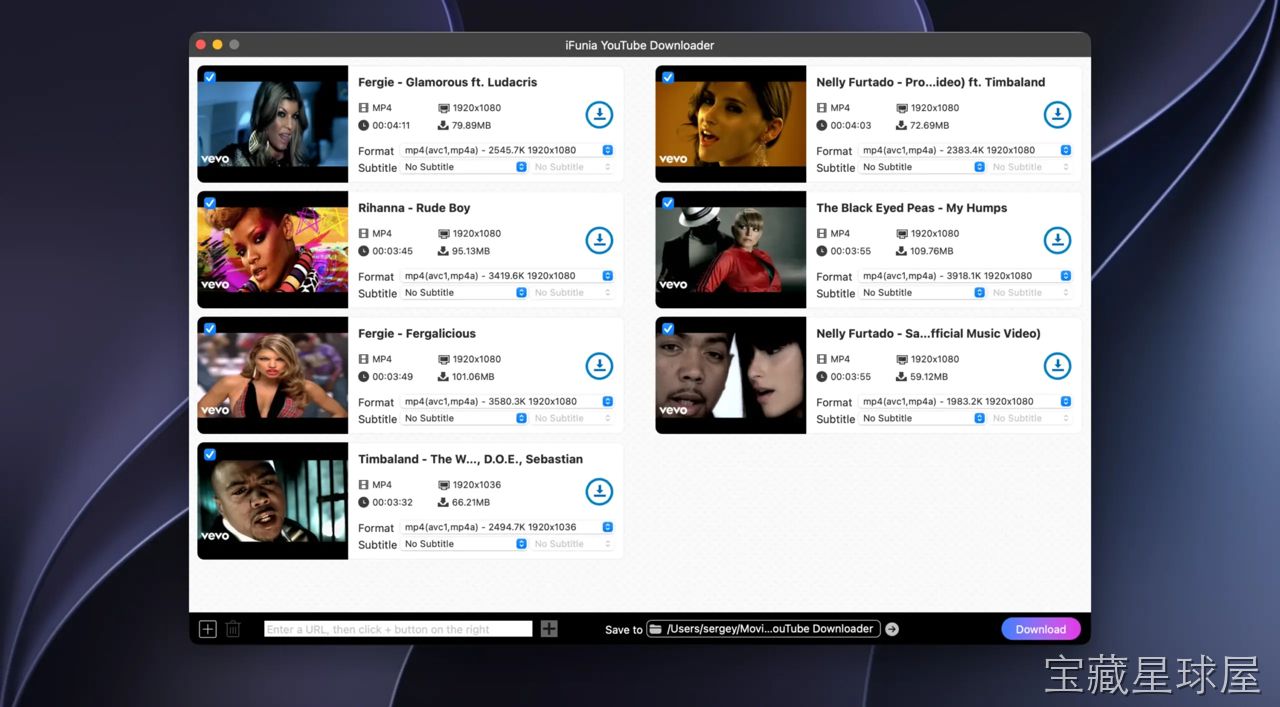Screen dimensions: 1280x707
Task: Open Format dropdown showing 3419.6K 1920x1080
Action: (x=508, y=276)
